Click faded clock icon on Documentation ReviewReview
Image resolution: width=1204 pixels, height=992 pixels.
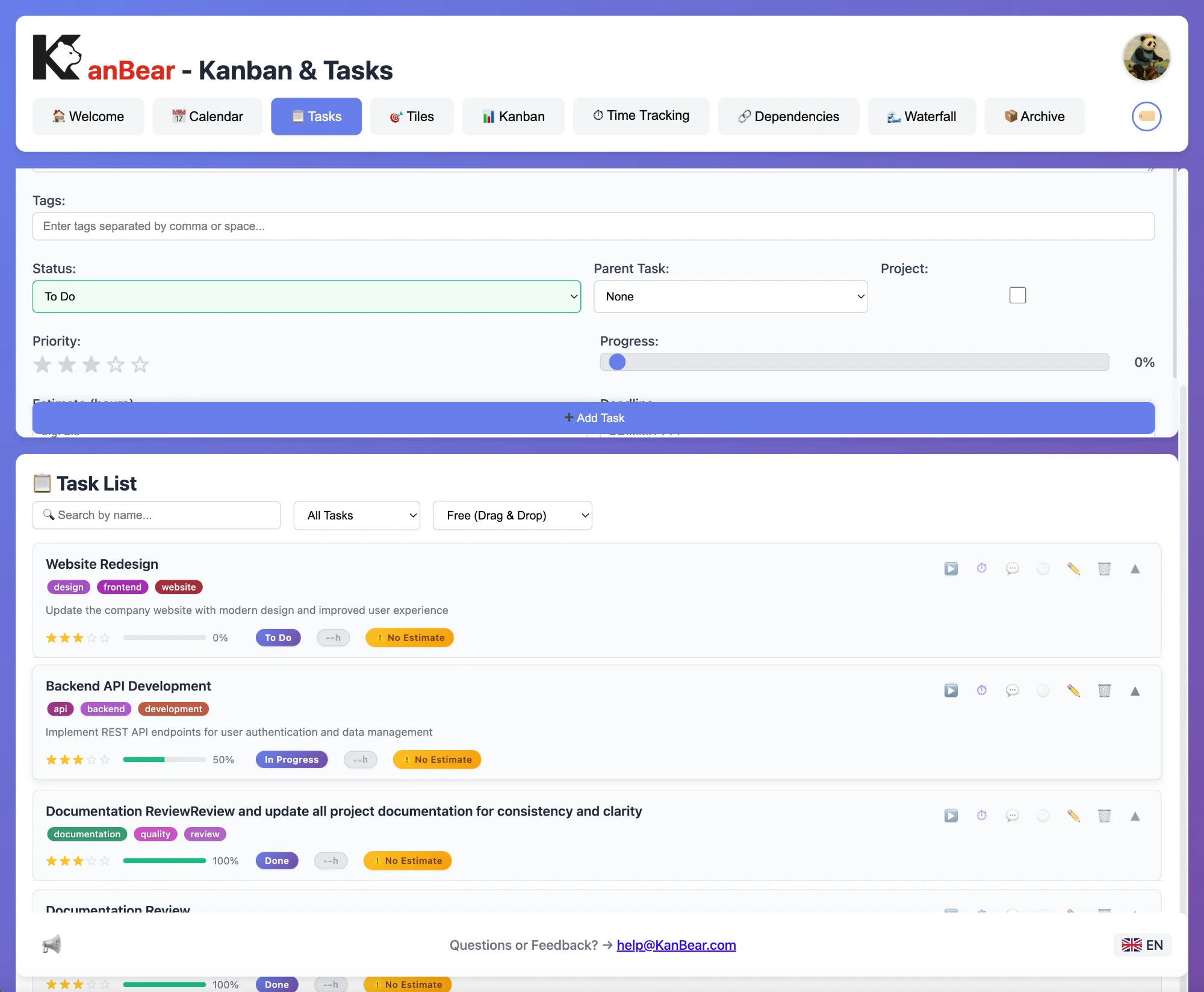[1043, 816]
